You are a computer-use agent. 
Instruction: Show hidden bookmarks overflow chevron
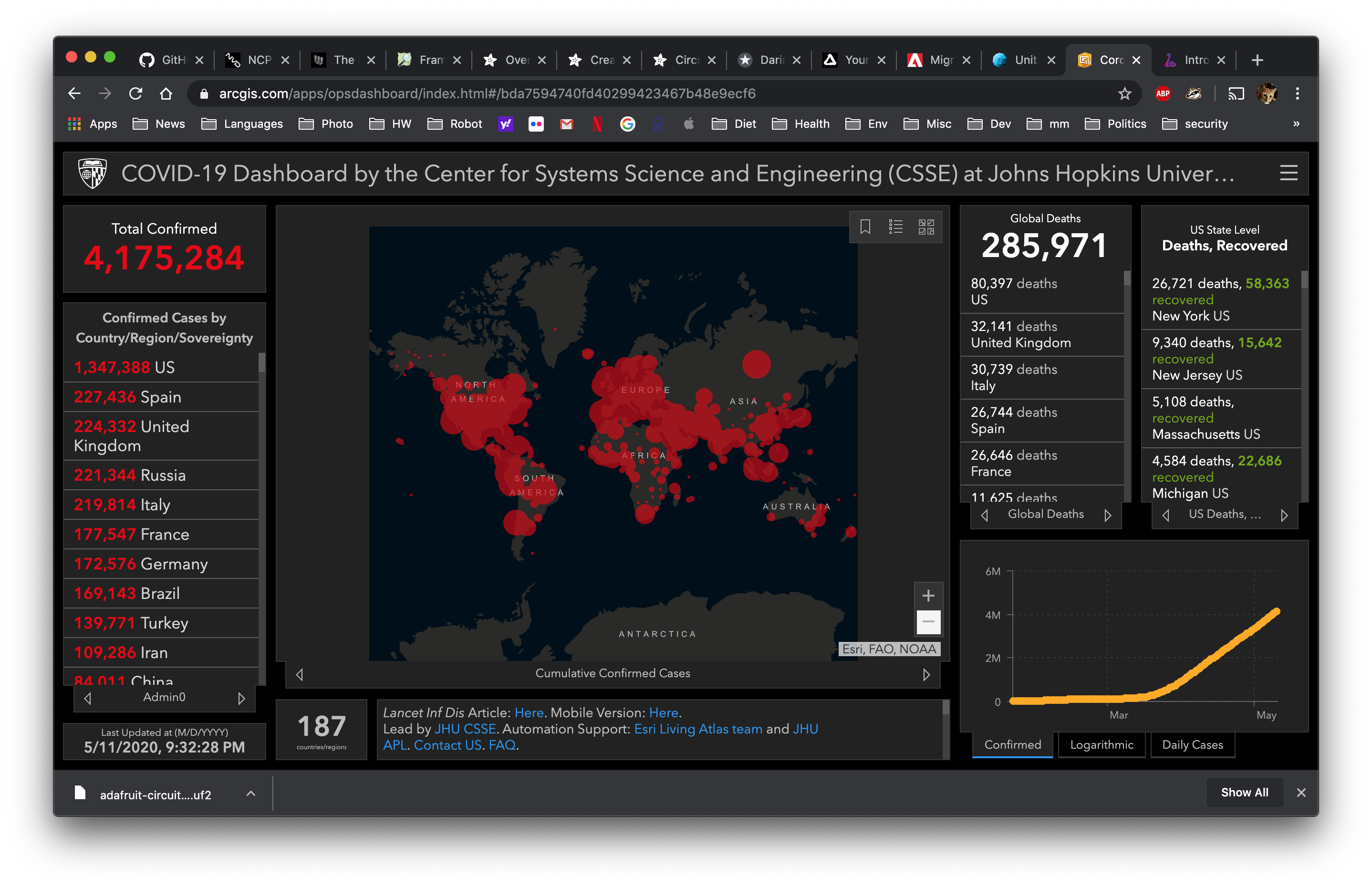[1296, 124]
